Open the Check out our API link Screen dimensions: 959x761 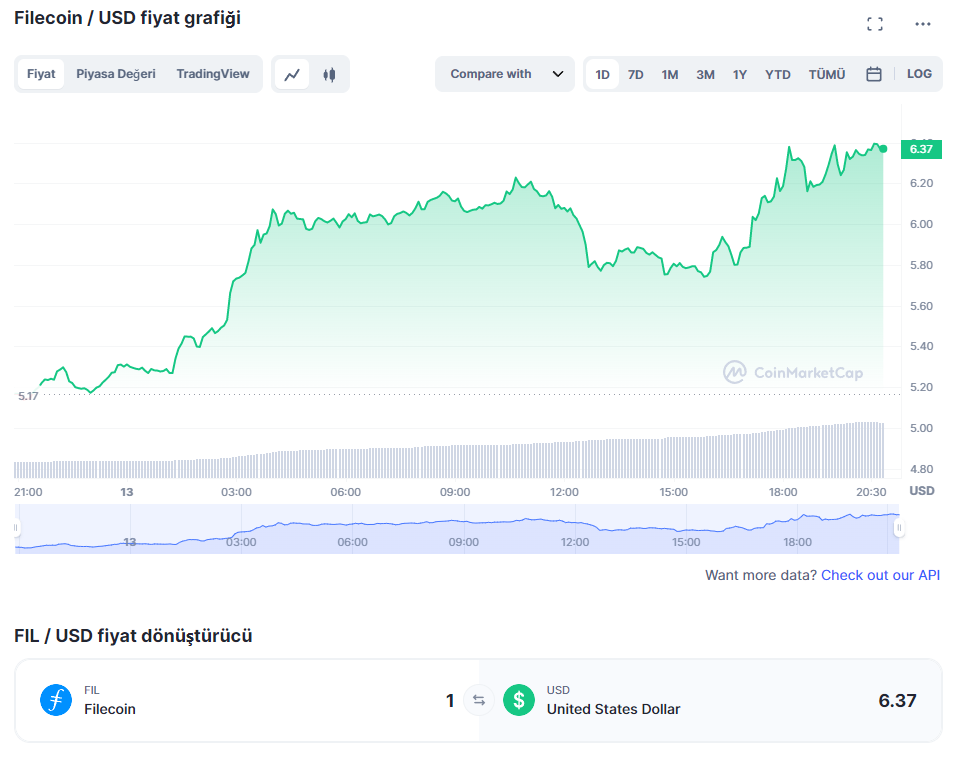point(880,575)
